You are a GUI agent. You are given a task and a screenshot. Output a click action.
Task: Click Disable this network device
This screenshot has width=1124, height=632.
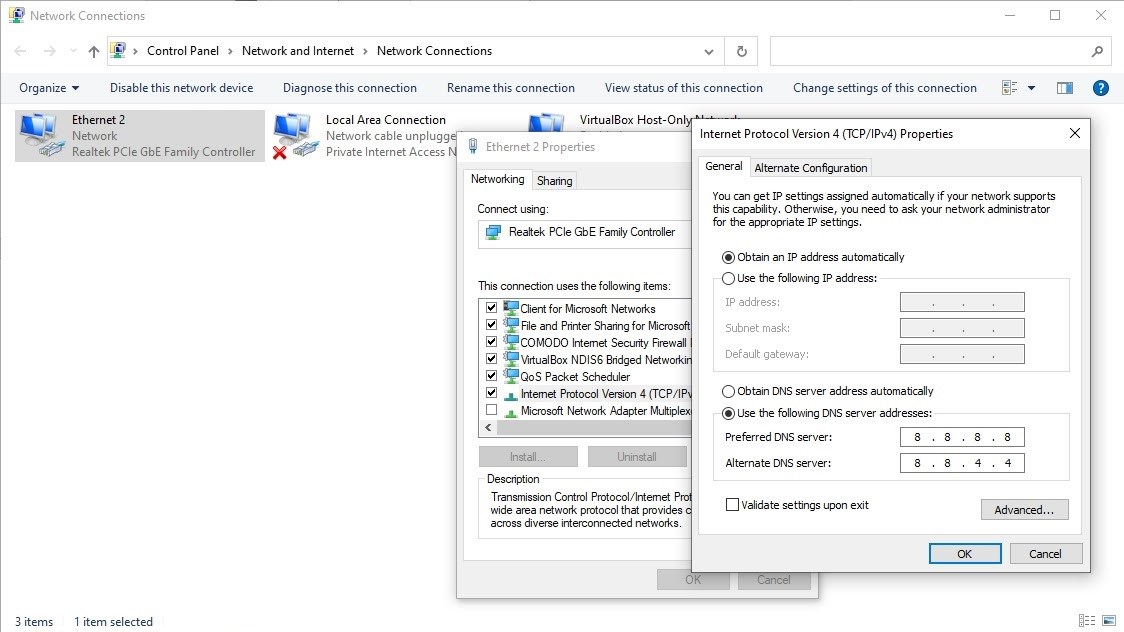pyautogui.click(x=181, y=87)
